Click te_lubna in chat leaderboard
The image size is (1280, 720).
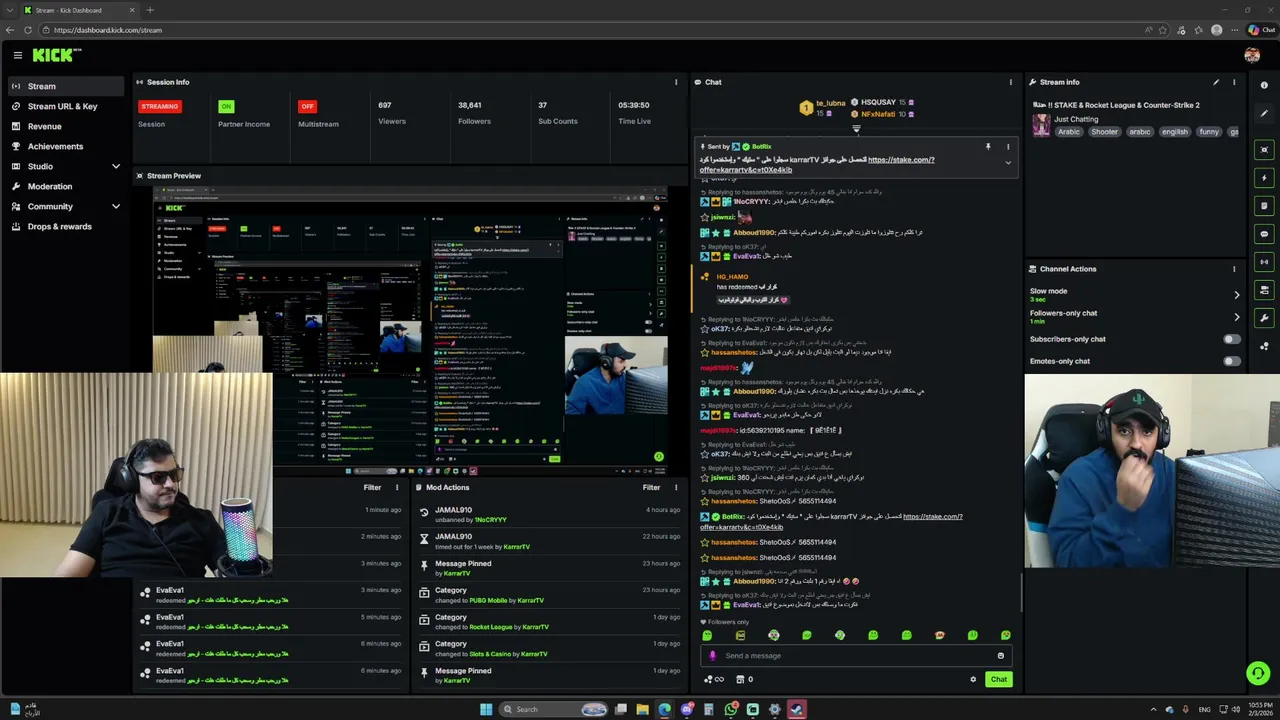tap(830, 103)
